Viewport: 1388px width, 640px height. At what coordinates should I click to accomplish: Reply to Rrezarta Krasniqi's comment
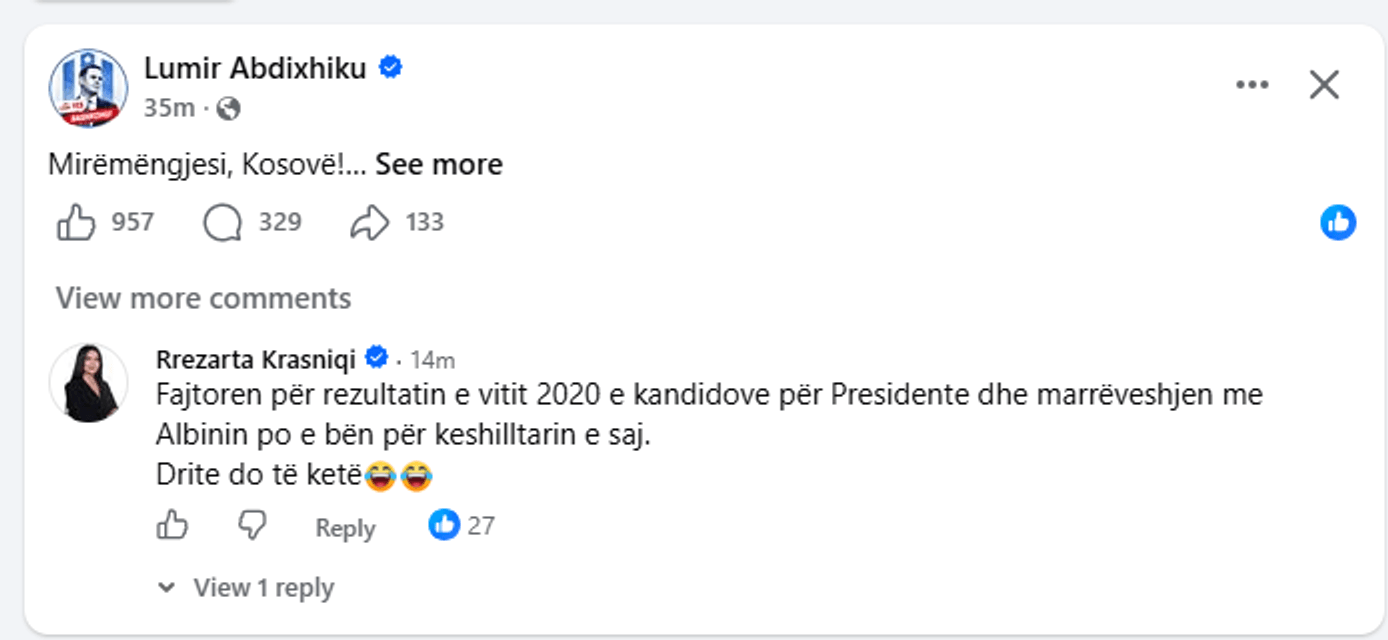[x=345, y=528]
